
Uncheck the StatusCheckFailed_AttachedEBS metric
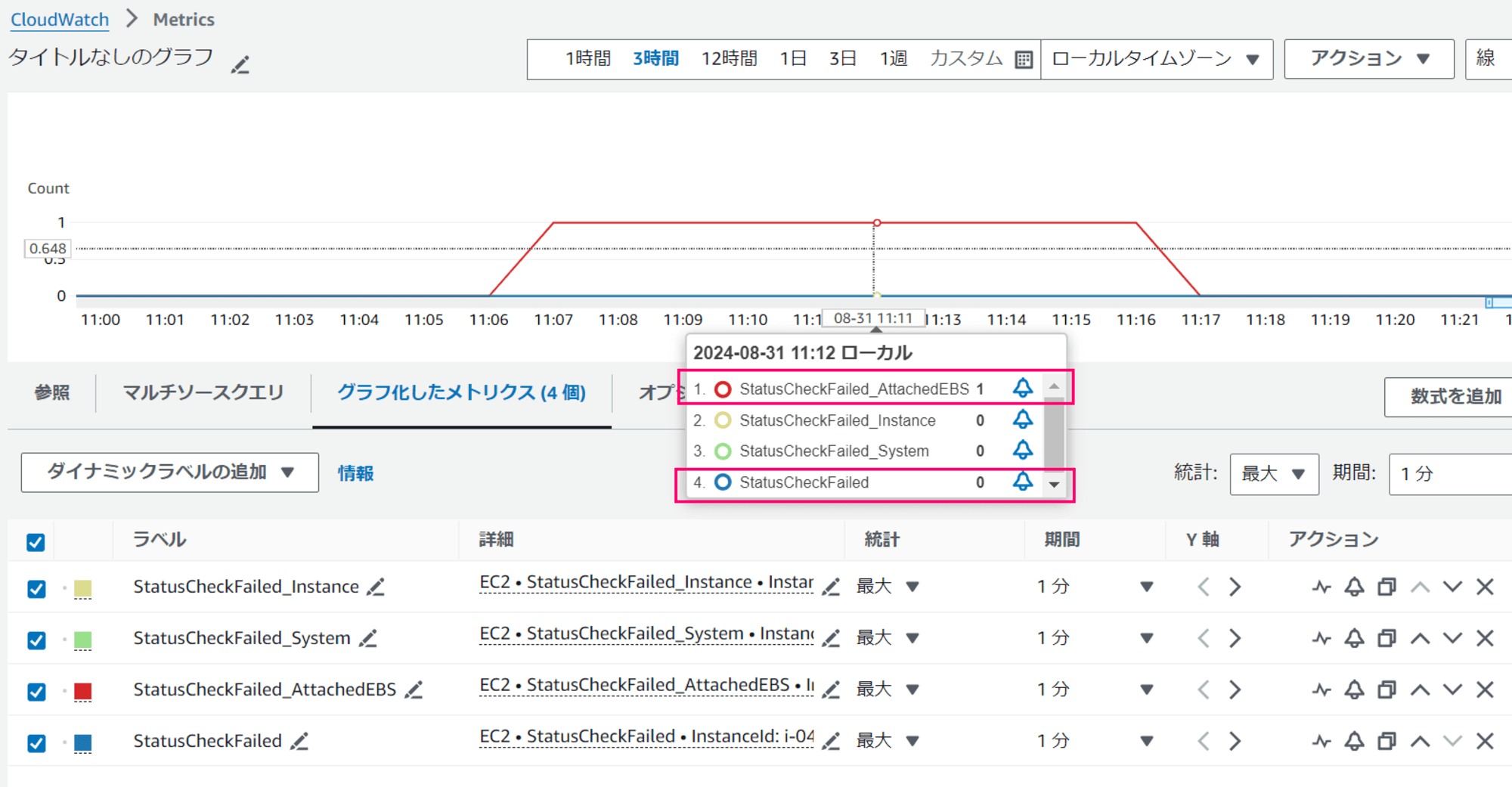36,691
